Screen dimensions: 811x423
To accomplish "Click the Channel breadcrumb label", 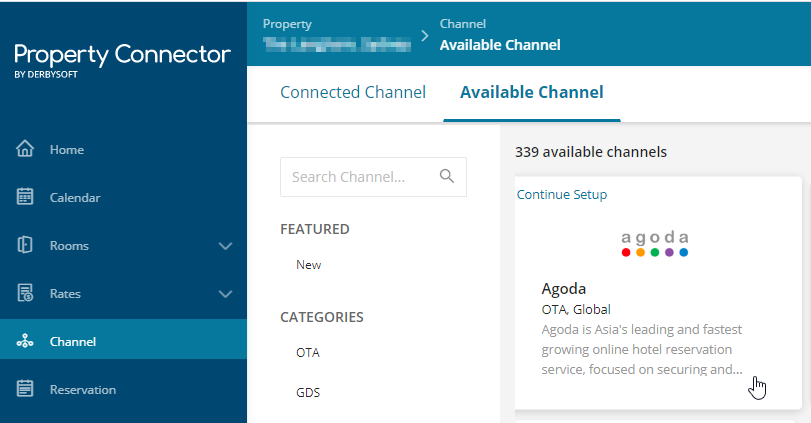I will 462,24.
